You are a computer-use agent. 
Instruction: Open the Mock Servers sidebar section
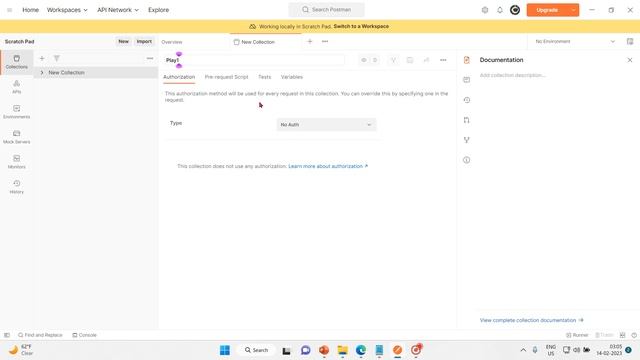[x=17, y=137]
